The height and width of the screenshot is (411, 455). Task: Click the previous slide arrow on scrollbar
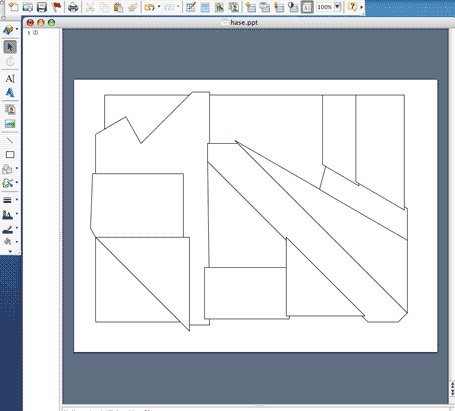coord(452,385)
